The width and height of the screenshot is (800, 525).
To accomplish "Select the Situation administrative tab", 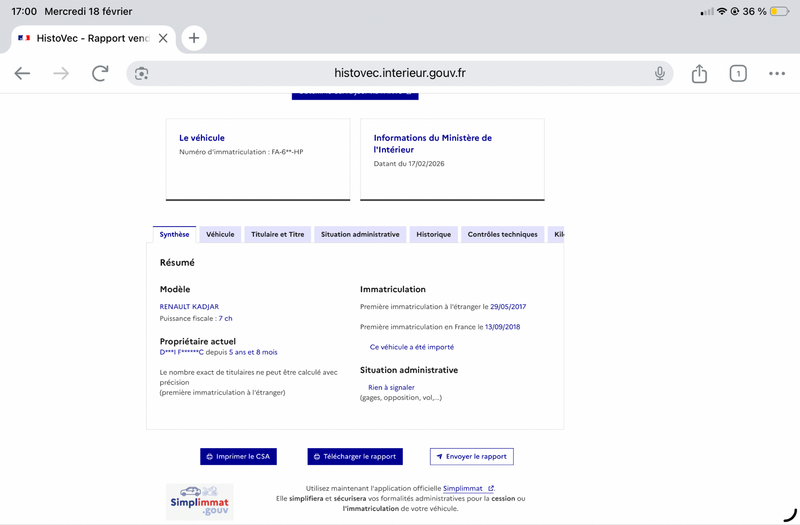I will 360,234.
